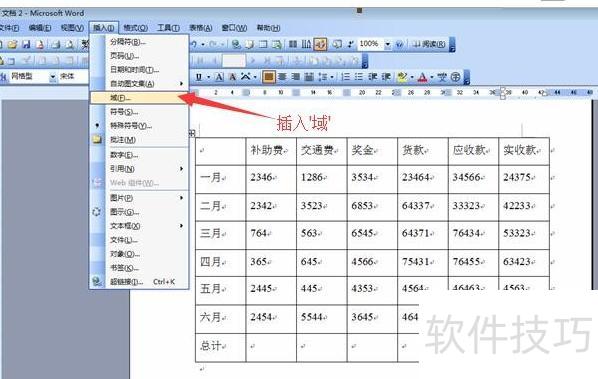Click the Insert Table toolbar icon
This screenshot has width=598, height=379.
tap(263, 45)
